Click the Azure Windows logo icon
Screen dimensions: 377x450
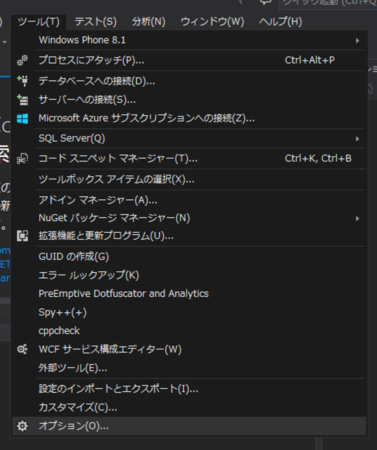[22, 118]
